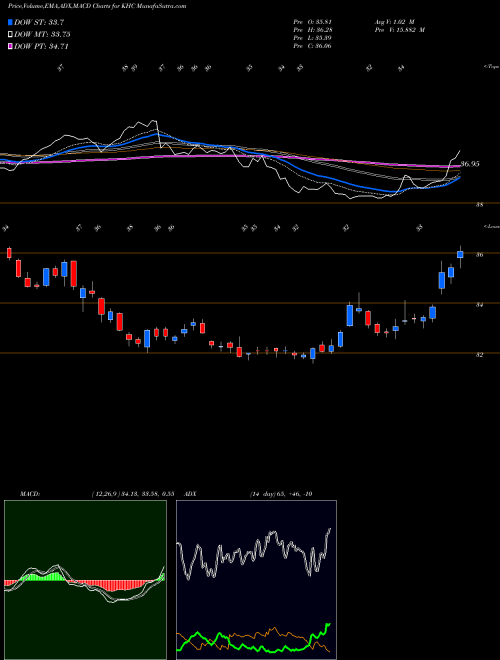Click the white DOW MT legend swatch
Image resolution: width=500 pixels, height=660 pixels.
(10, 35)
